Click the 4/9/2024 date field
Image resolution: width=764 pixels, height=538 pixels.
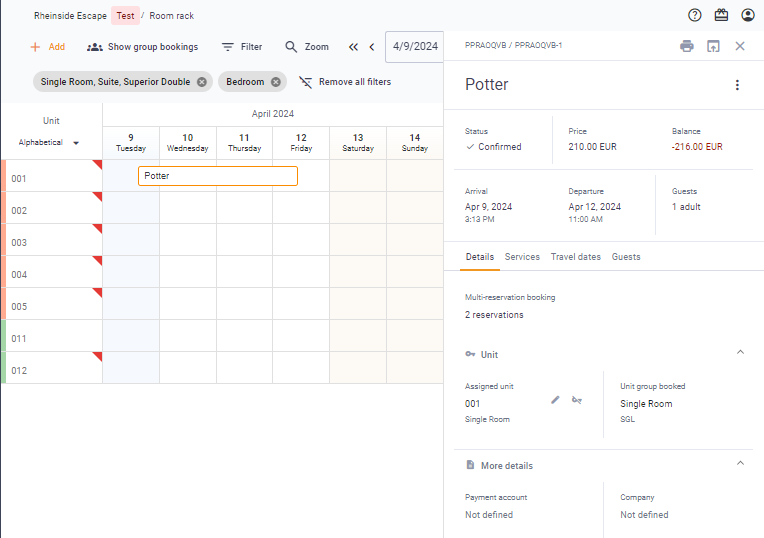pyautogui.click(x=414, y=47)
